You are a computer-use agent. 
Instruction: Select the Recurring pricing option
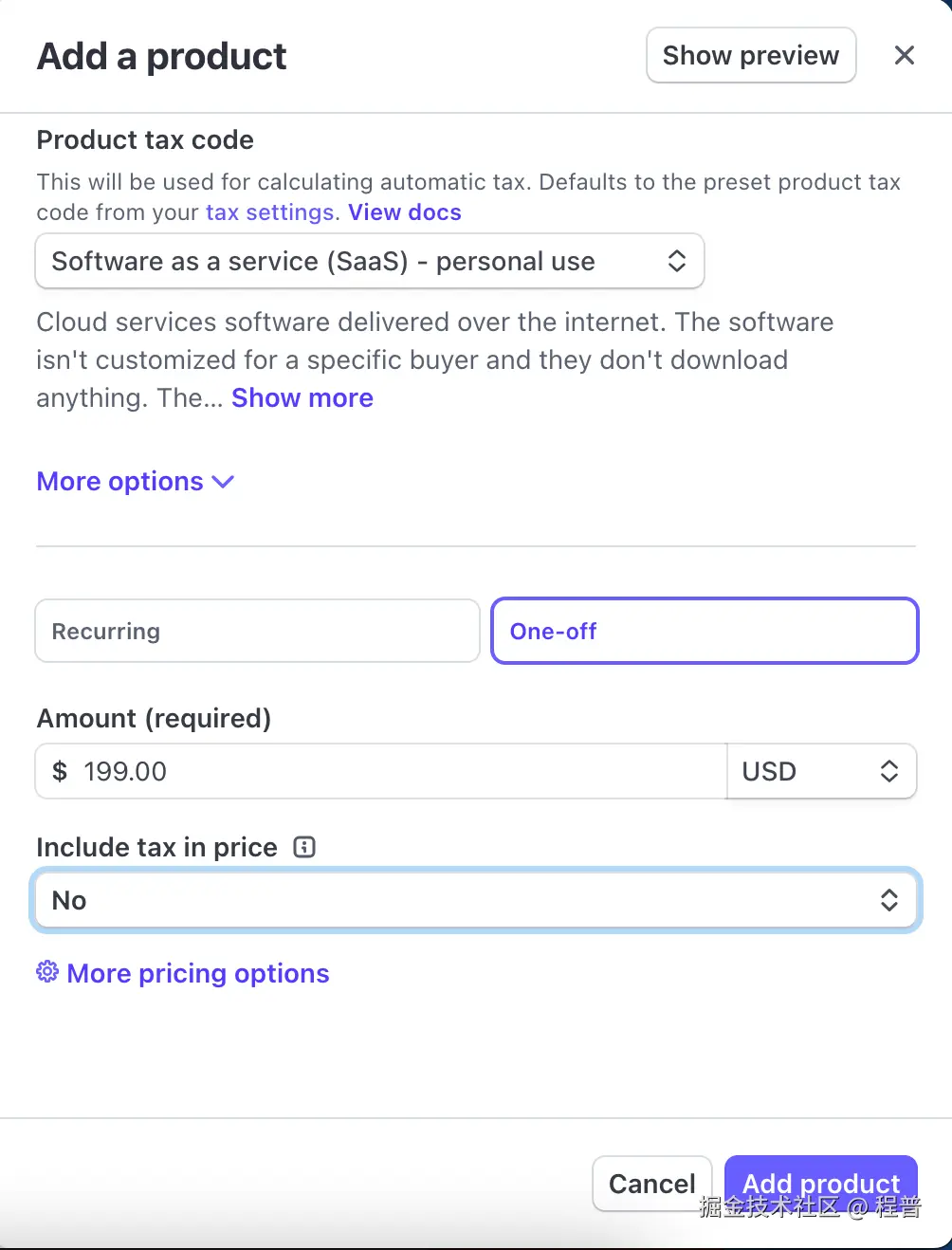[257, 631]
